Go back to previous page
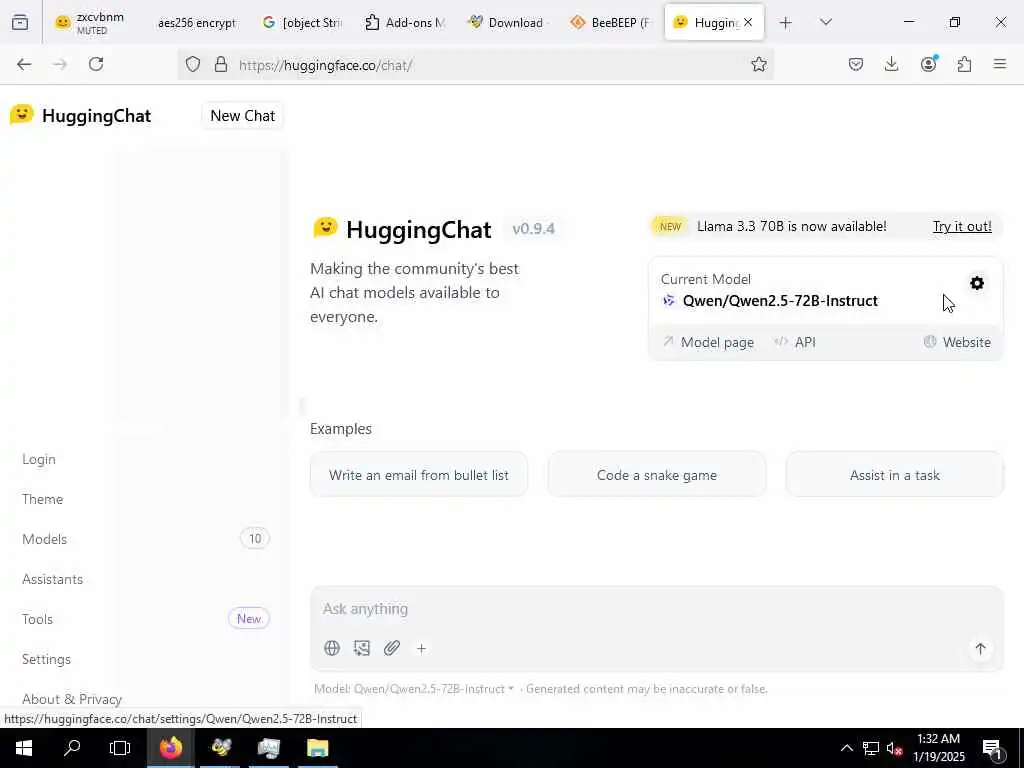The width and height of the screenshot is (1024, 768). pos(24,64)
